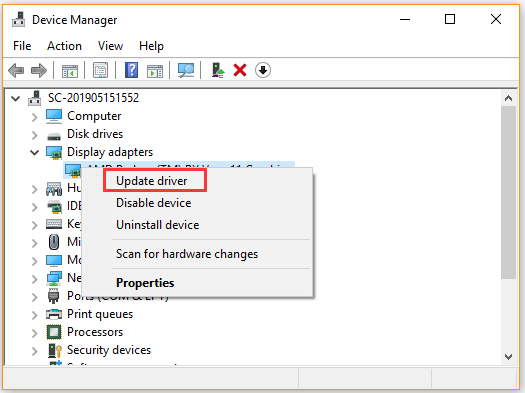Select the Processors tree label

coord(95,332)
